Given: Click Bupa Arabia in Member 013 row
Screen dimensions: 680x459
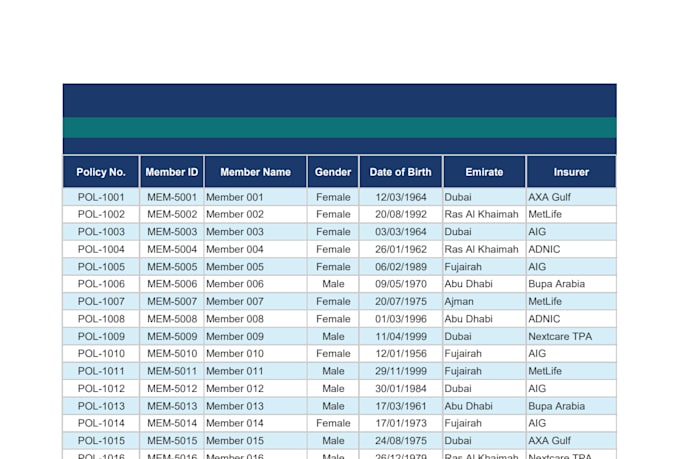Looking at the screenshot, I should (x=571, y=406).
